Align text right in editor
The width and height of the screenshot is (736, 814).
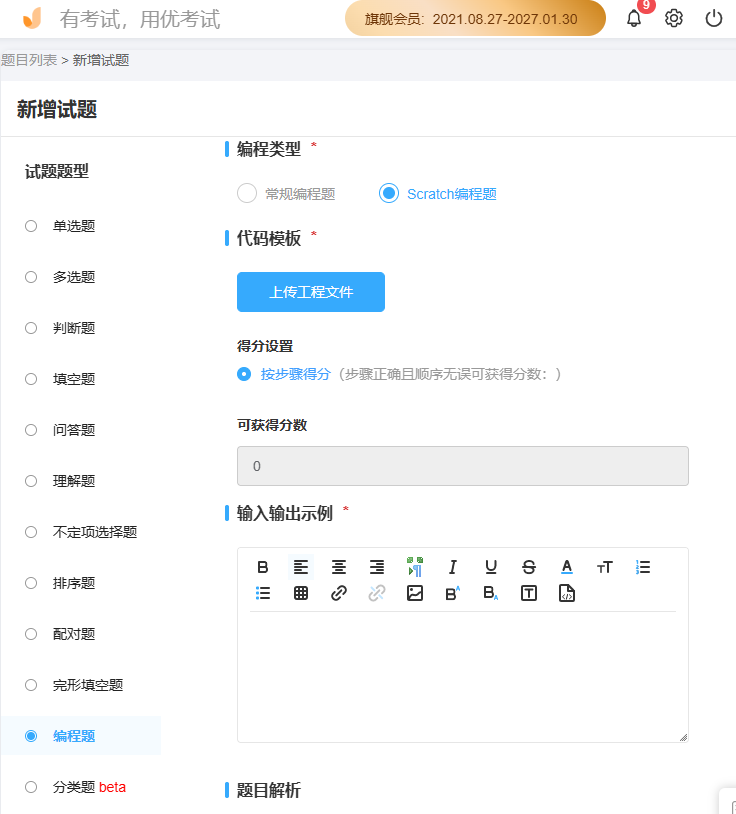click(377, 567)
